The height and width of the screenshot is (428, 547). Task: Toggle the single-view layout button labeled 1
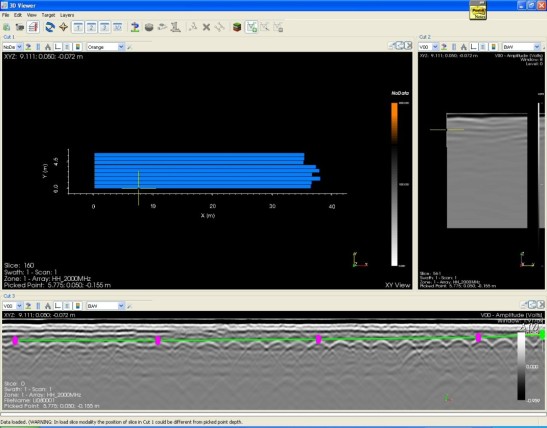click(x=78, y=27)
